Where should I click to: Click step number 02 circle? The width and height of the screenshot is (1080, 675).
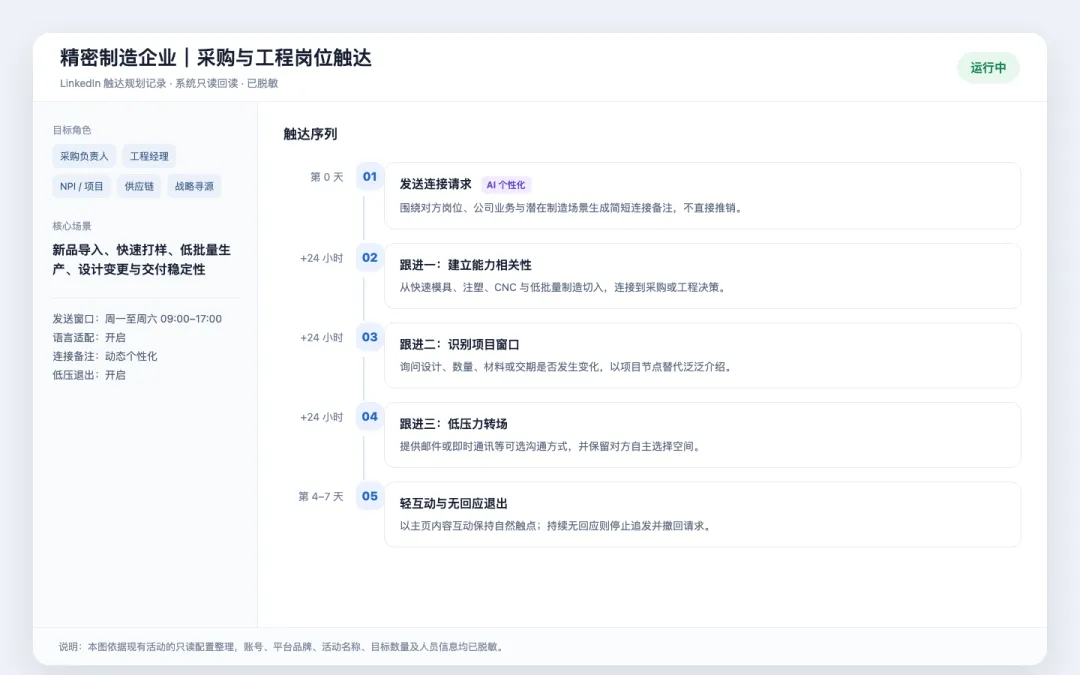click(x=370, y=258)
